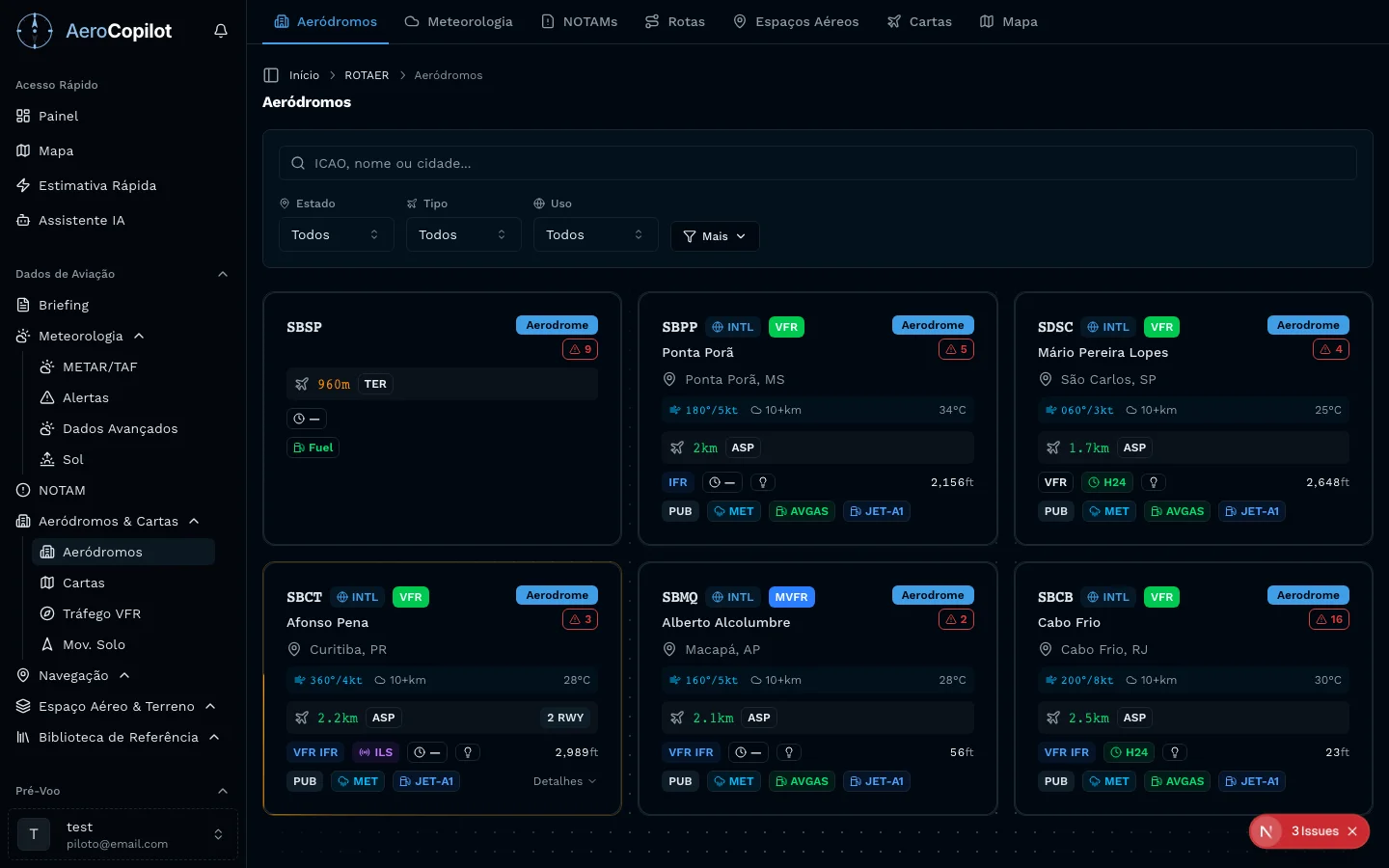
Task: Click the ICAO search input field
Action: (818, 163)
